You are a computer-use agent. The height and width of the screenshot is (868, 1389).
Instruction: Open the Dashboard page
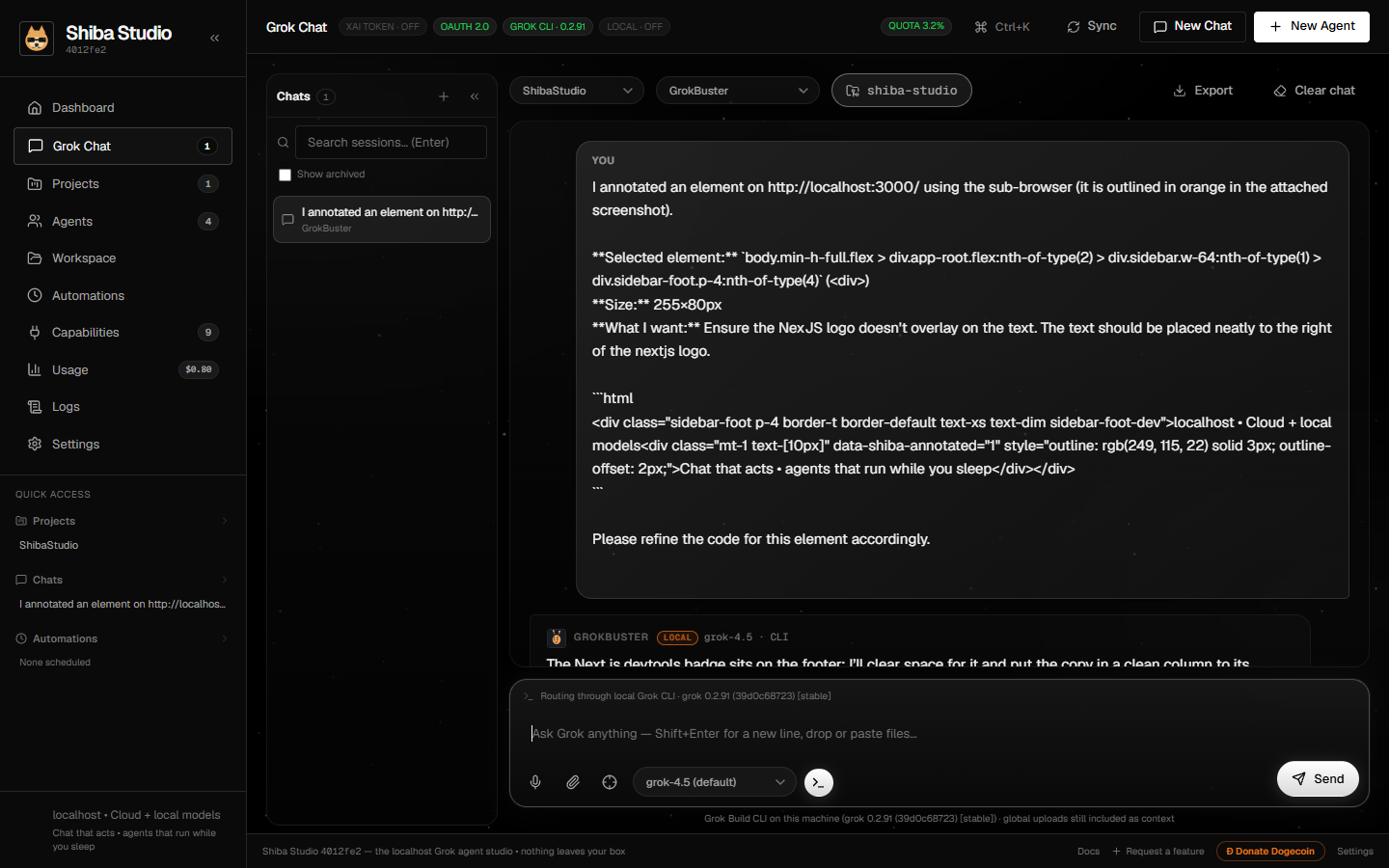point(123,108)
